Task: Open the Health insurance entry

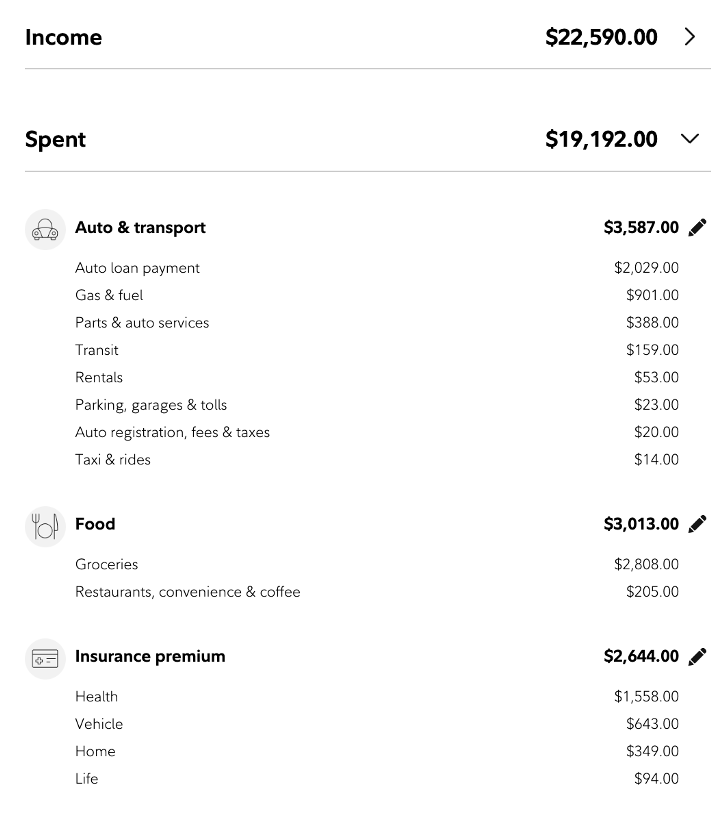Action: (x=377, y=696)
